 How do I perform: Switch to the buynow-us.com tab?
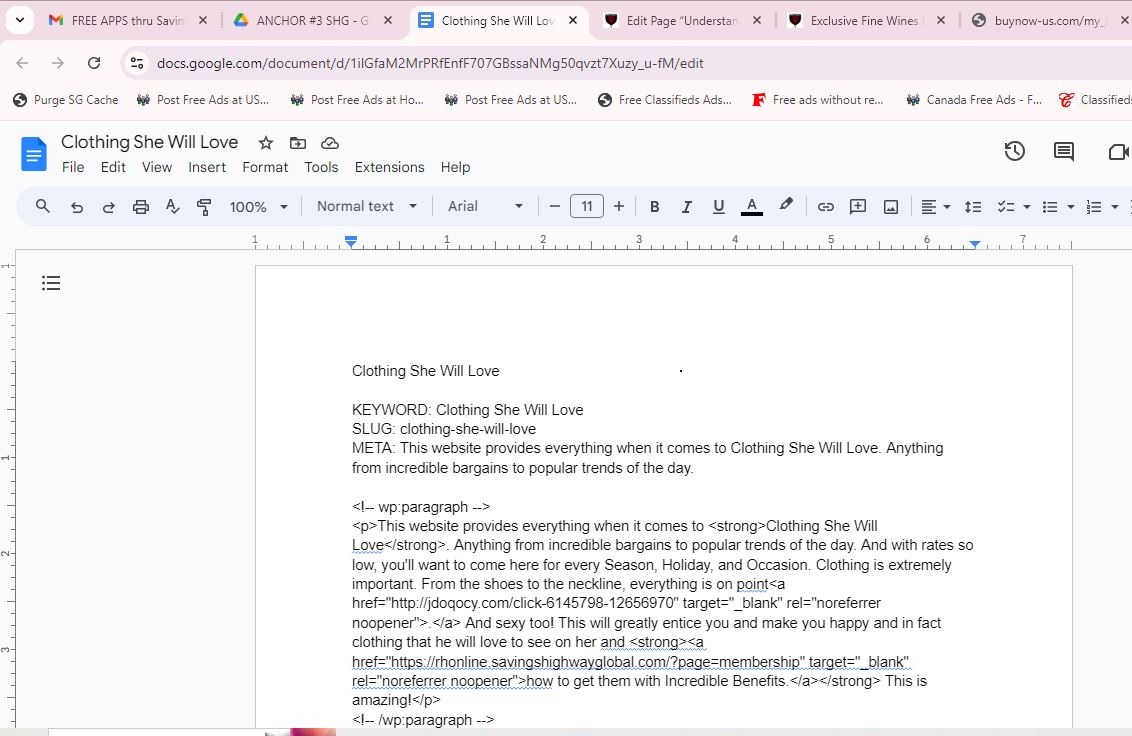(x=1047, y=21)
